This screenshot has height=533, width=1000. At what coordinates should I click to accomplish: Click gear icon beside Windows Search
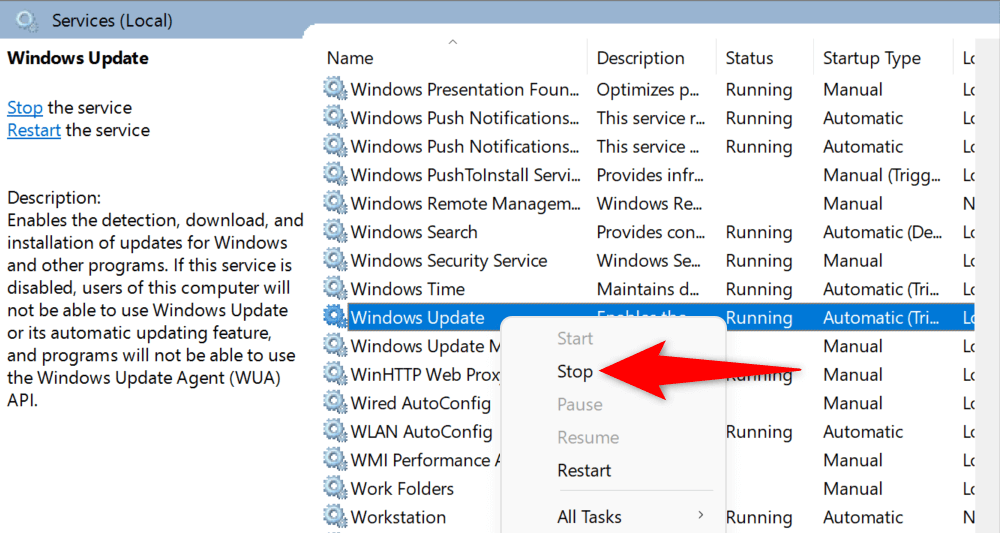pyautogui.click(x=335, y=231)
